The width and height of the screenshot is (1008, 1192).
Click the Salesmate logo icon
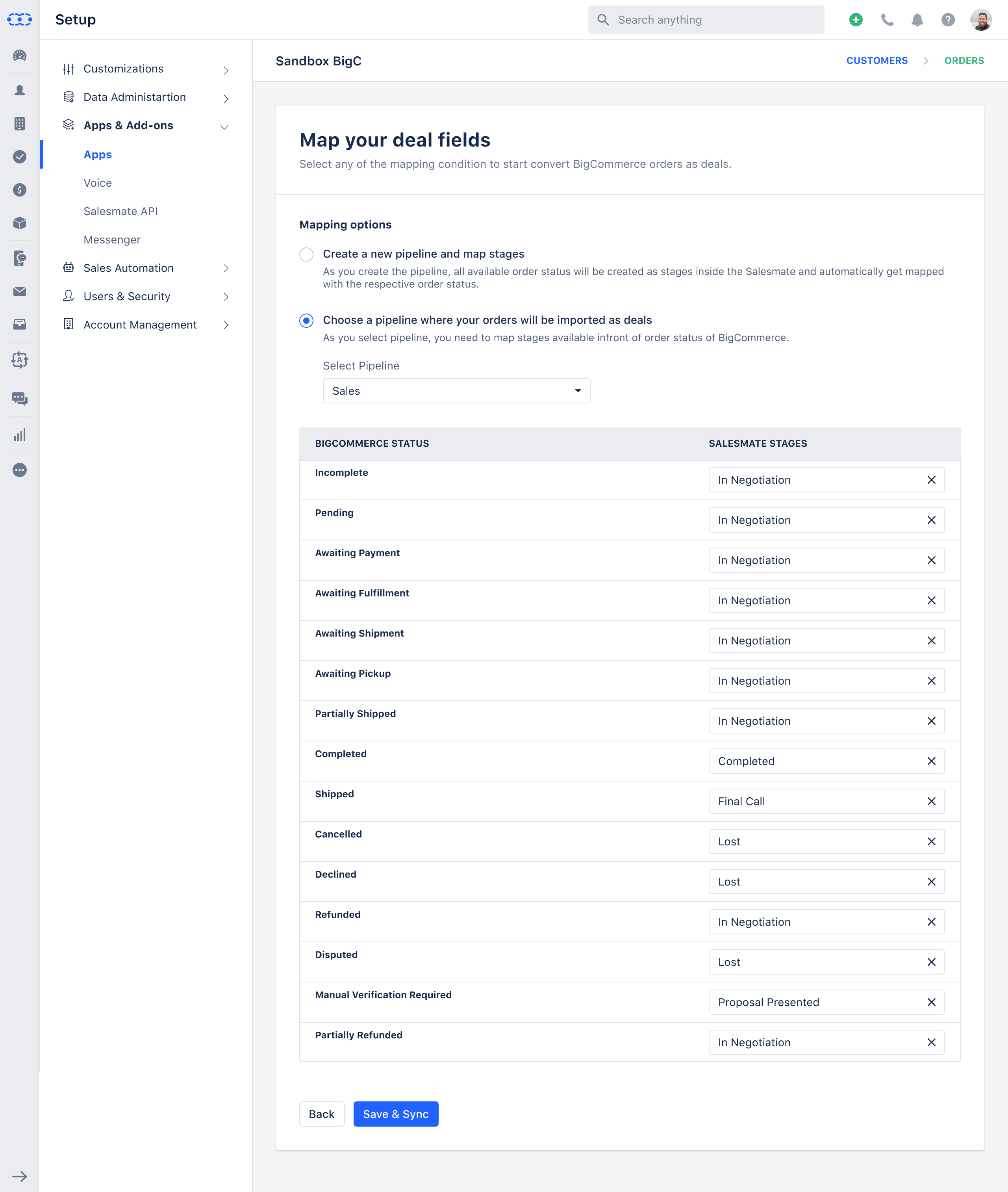tap(19, 19)
